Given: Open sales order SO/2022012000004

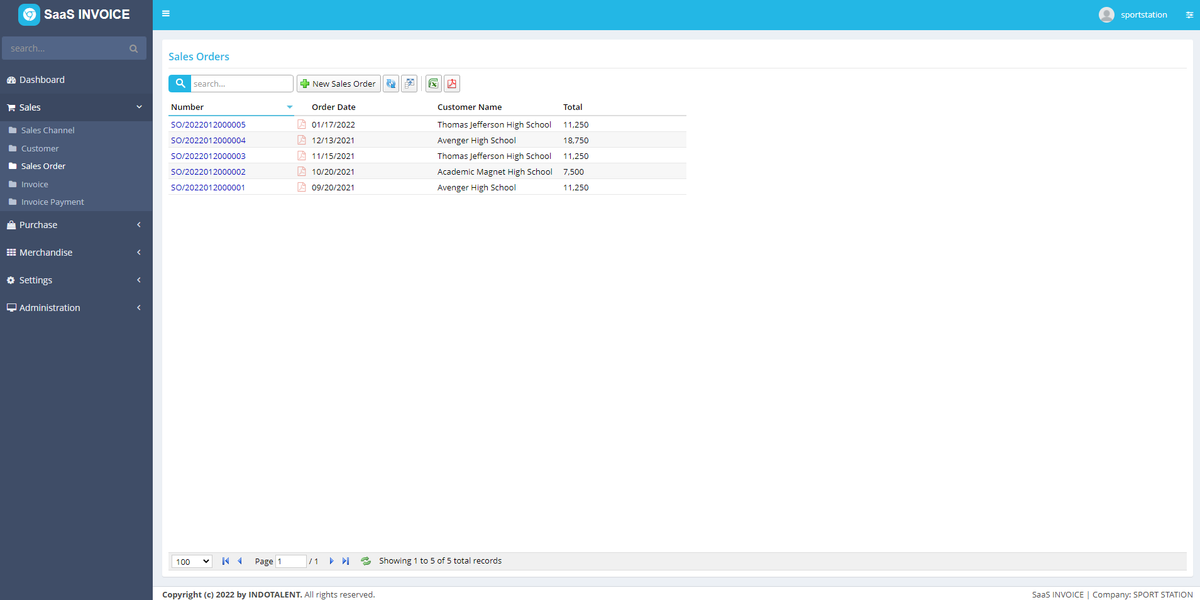Looking at the screenshot, I should [x=207, y=139].
